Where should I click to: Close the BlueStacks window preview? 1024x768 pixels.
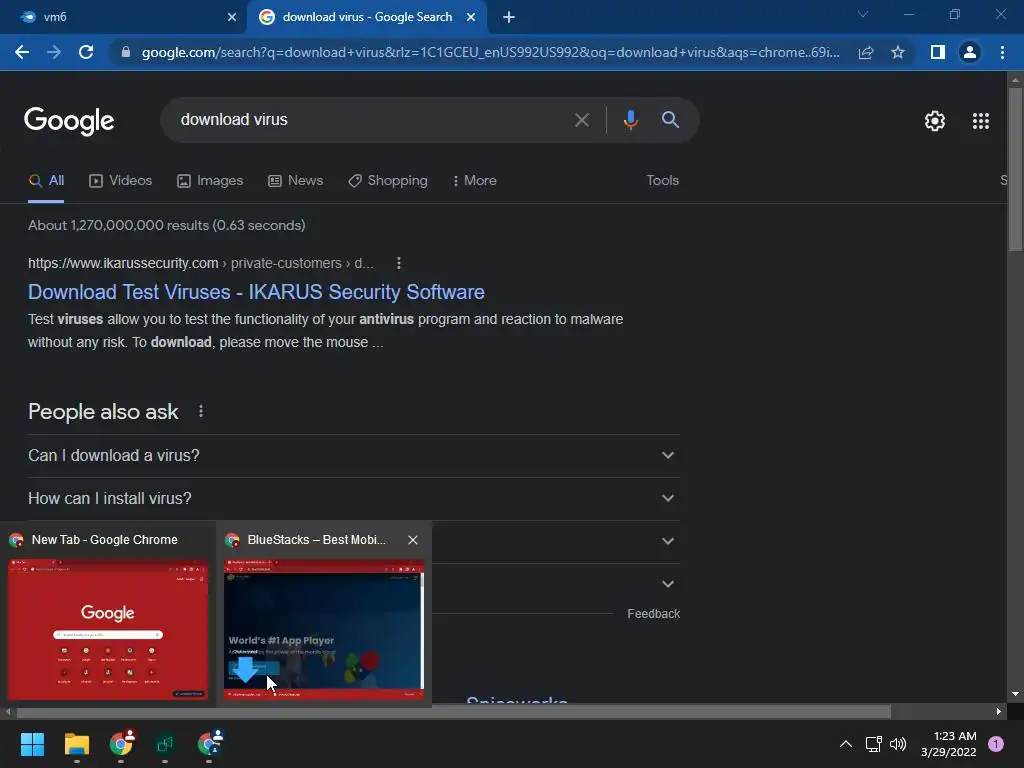tap(413, 540)
